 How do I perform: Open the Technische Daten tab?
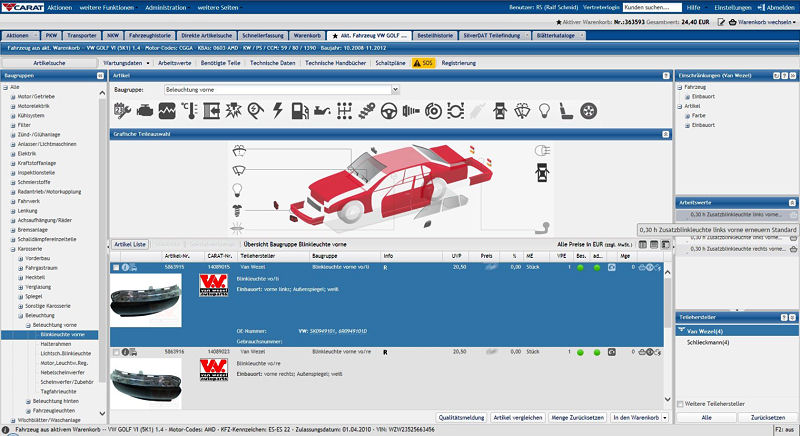coord(272,63)
